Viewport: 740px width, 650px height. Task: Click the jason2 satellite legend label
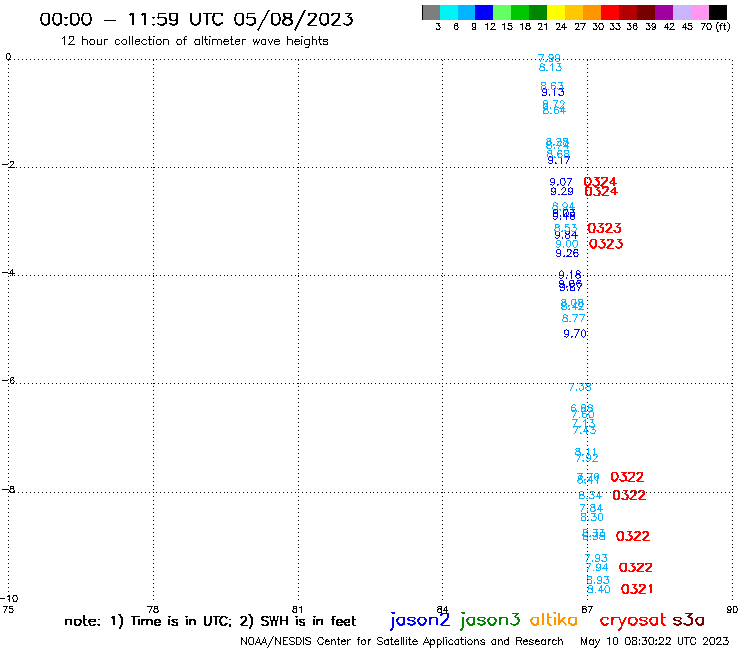pos(420,620)
